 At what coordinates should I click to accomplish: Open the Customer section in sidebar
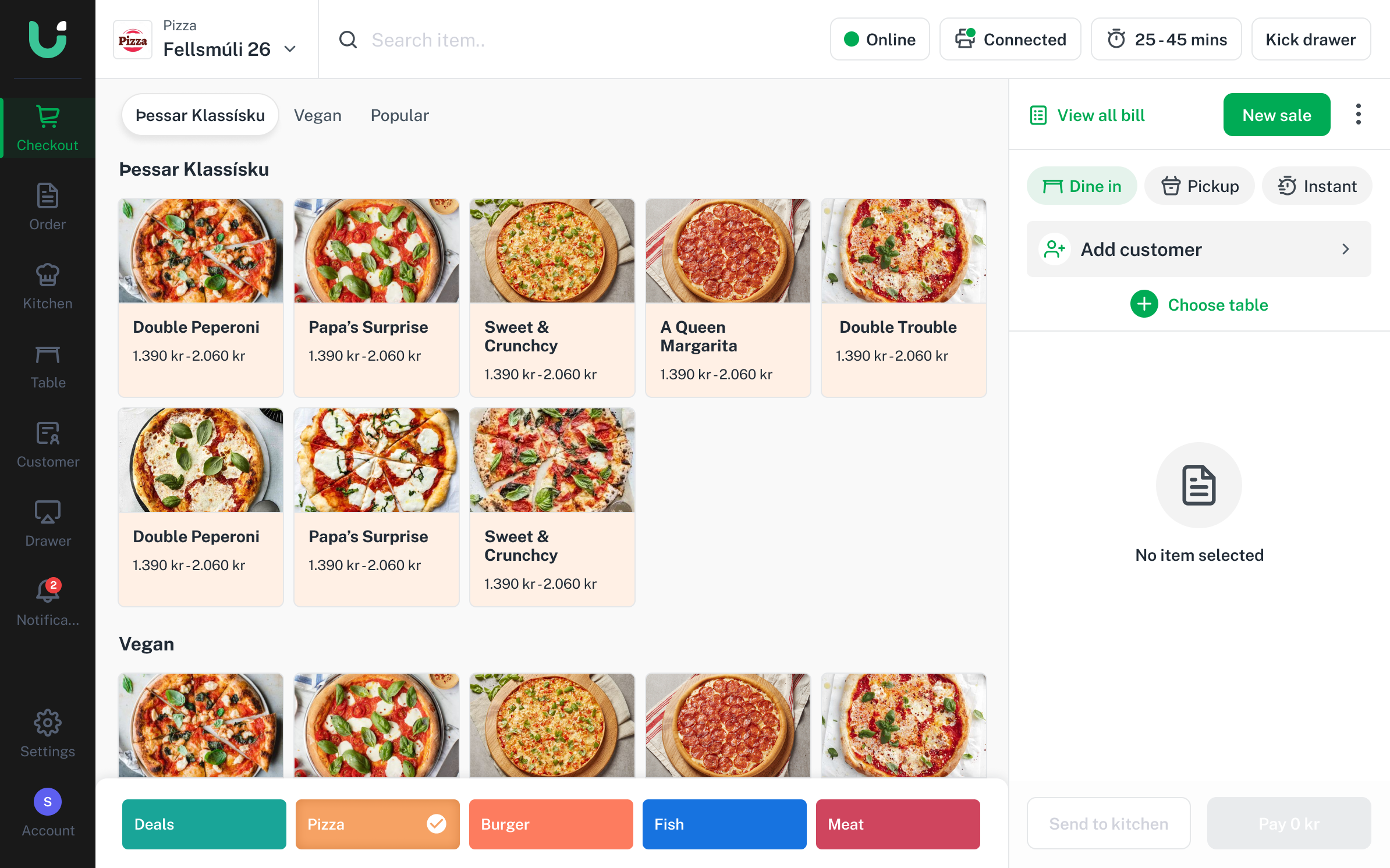coord(48,444)
